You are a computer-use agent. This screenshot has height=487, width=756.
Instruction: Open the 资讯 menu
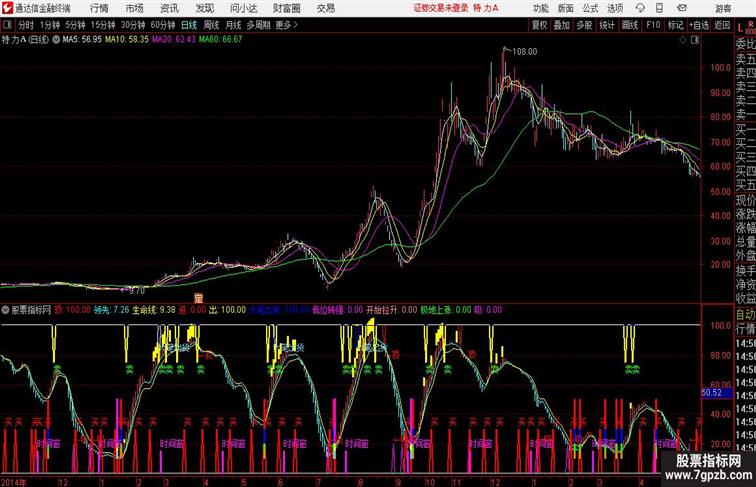click(169, 8)
